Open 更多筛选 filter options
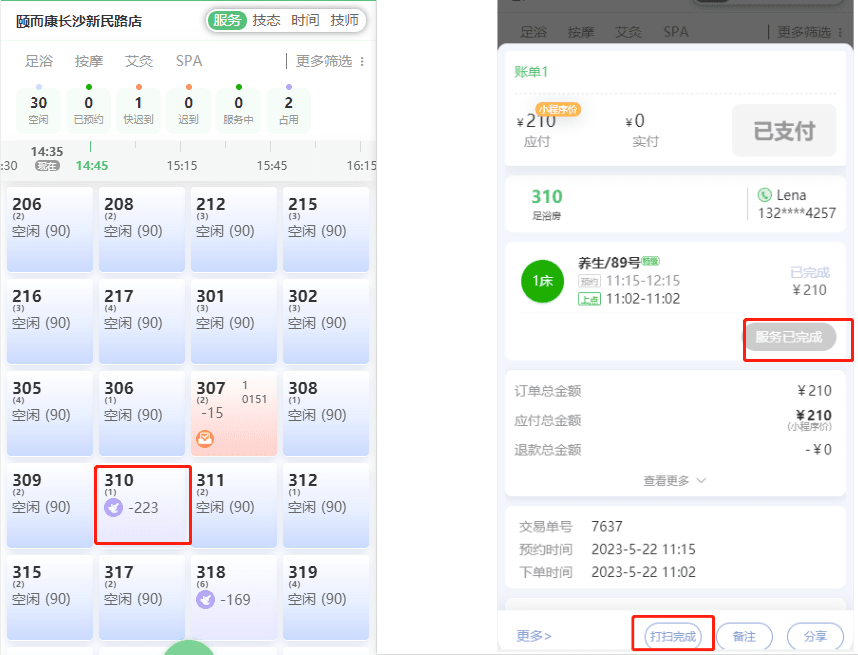Image resolution: width=858 pixels, height=655 pixels. (324, 61)
